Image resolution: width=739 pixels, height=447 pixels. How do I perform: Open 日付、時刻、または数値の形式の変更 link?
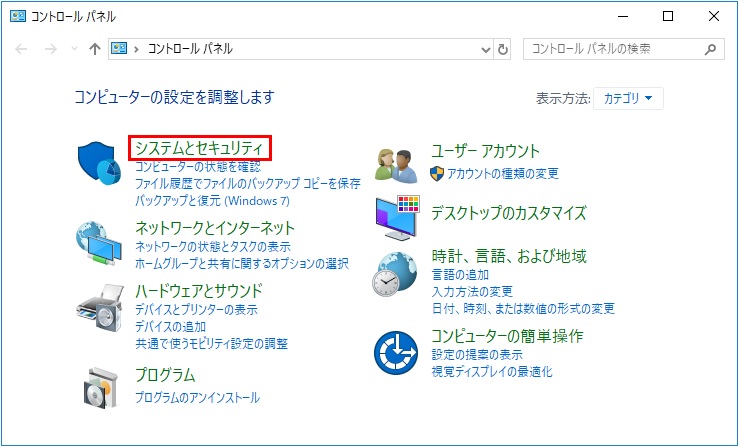click(x=523, y=308)
